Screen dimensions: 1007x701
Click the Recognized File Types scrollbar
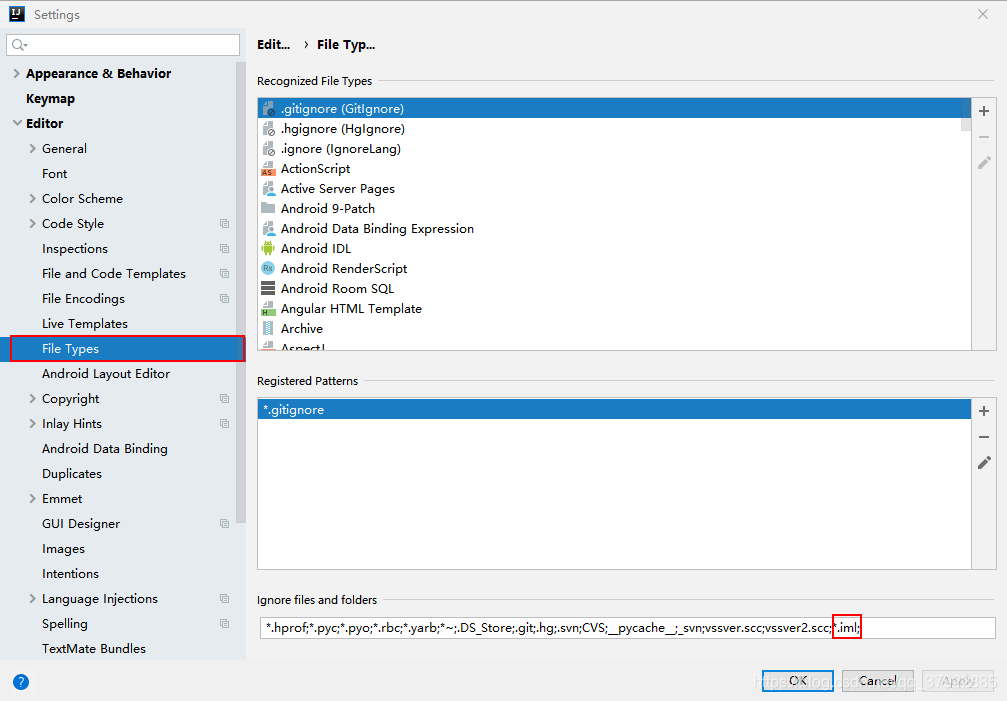965,116
